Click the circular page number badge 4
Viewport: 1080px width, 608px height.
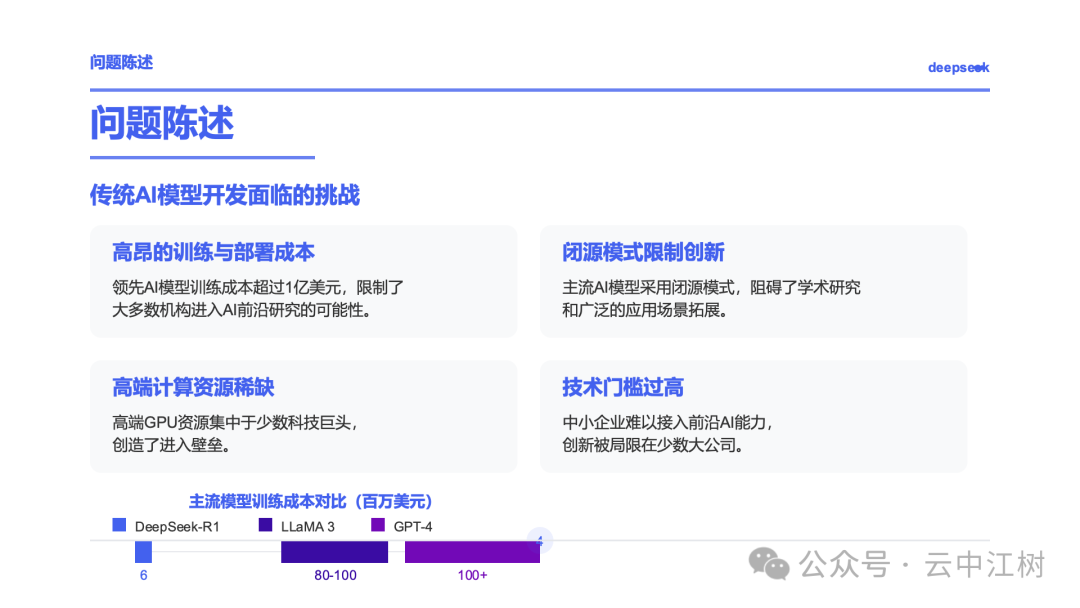[540, 541]
